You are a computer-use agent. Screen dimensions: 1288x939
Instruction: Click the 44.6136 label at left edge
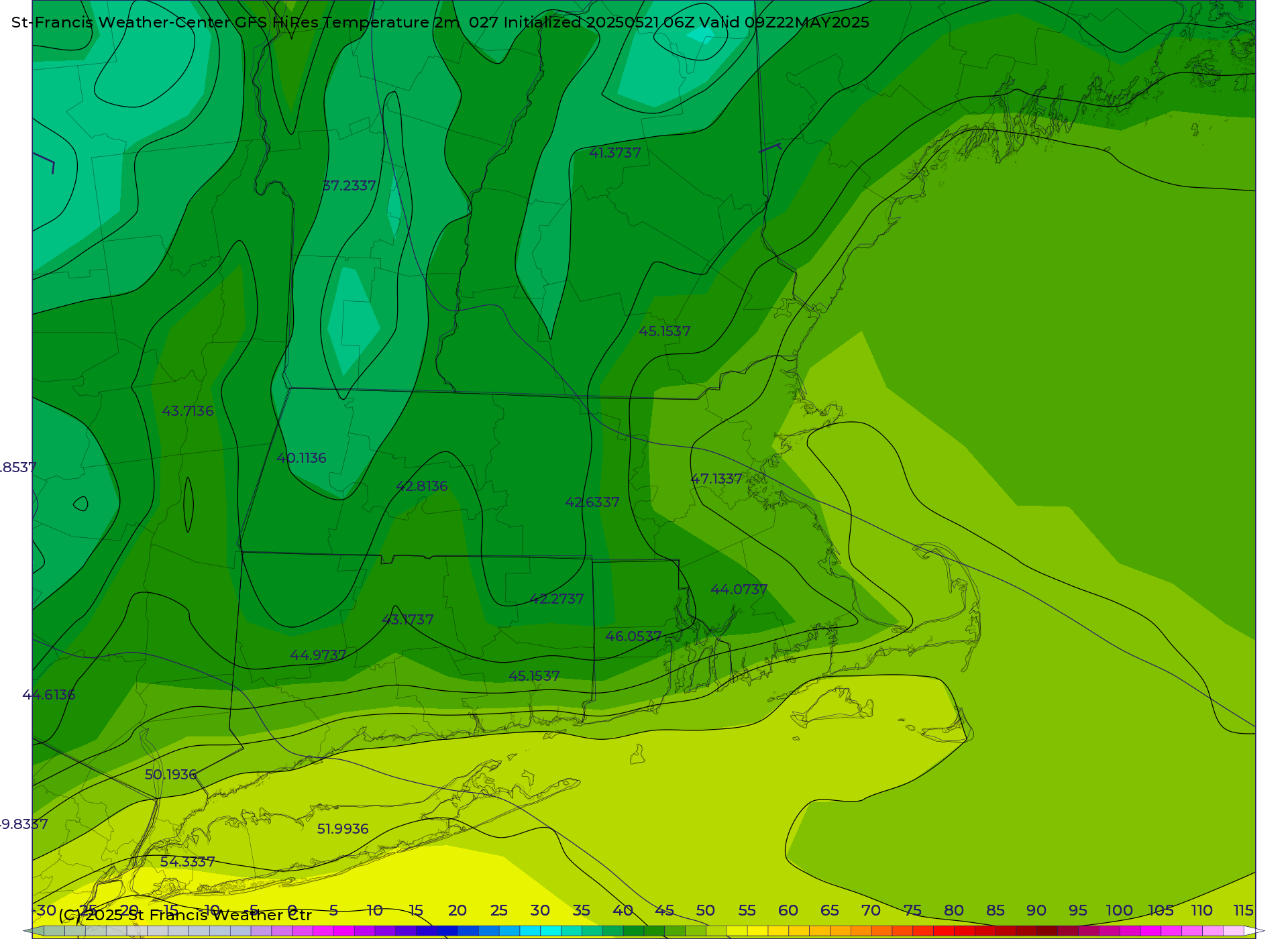pos(49,695)
